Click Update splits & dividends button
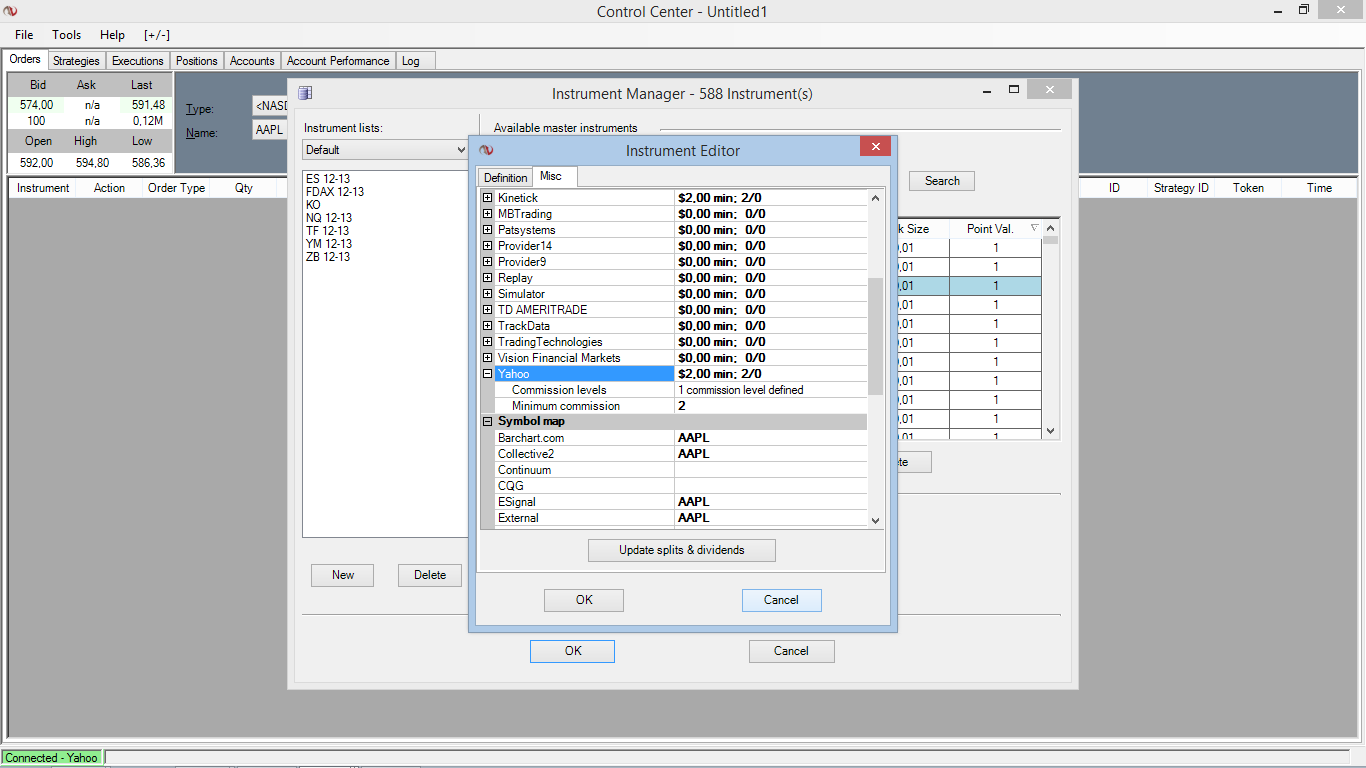 click(x=681, y=550)
